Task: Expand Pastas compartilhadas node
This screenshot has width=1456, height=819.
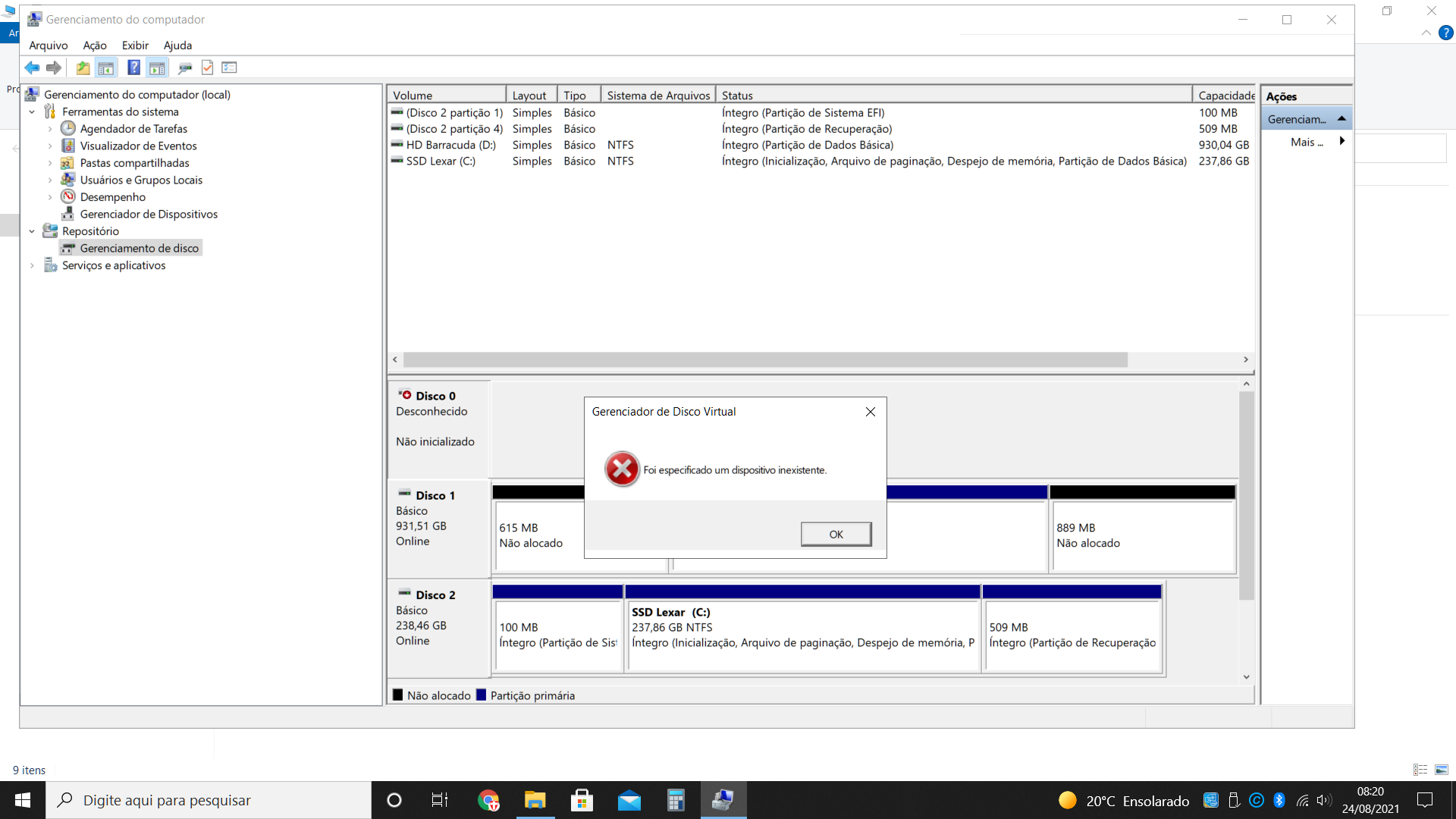Action: [x=50, y=163]
